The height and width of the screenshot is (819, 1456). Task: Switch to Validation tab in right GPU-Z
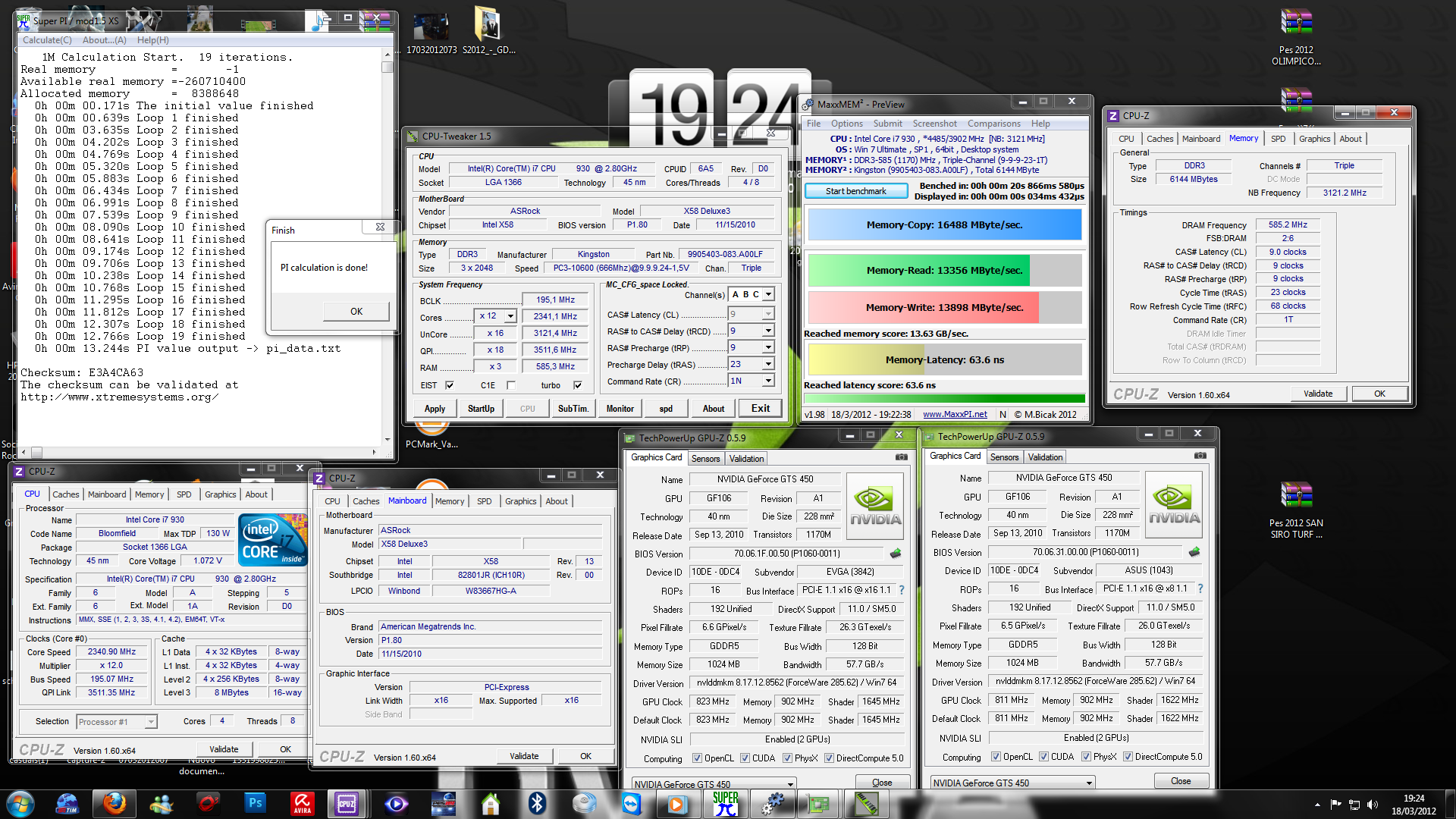tap(1045, 457)
